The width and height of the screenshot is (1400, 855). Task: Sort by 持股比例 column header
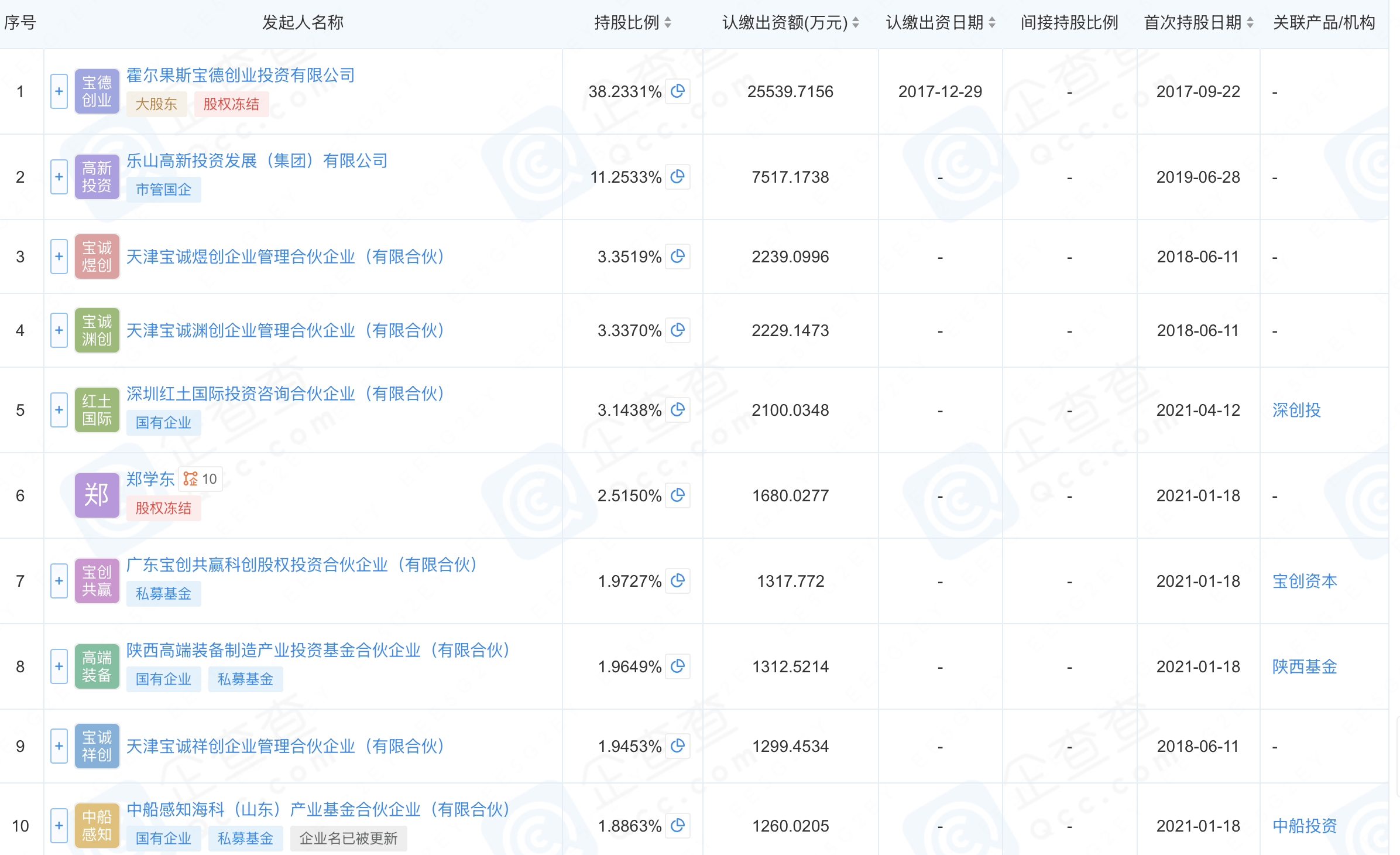(633, 23)
